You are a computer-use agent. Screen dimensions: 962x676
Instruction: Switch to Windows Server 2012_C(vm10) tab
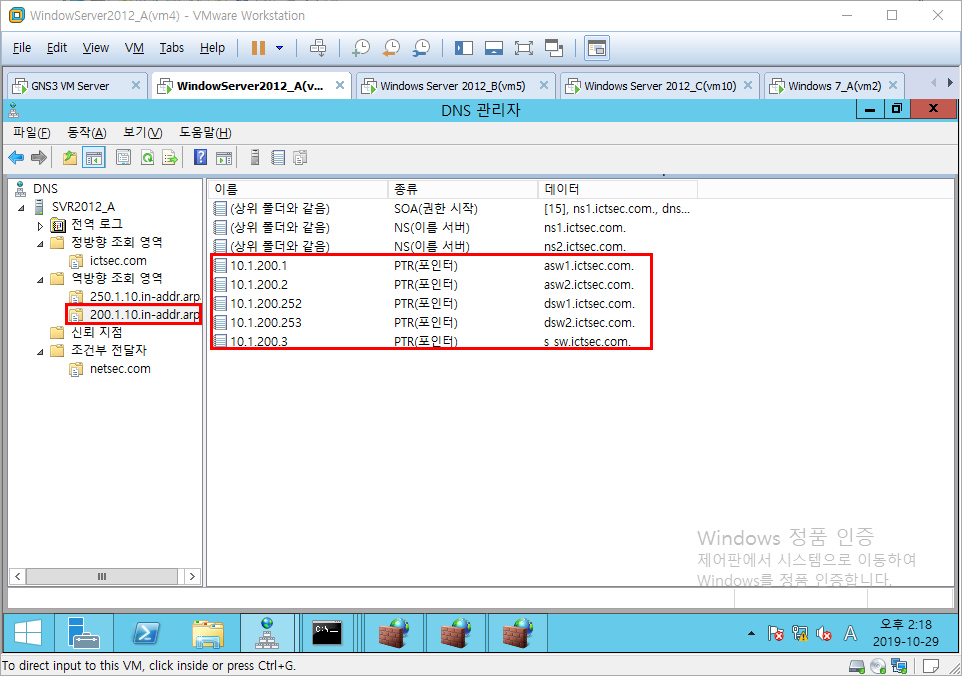[x=660, y=86]
